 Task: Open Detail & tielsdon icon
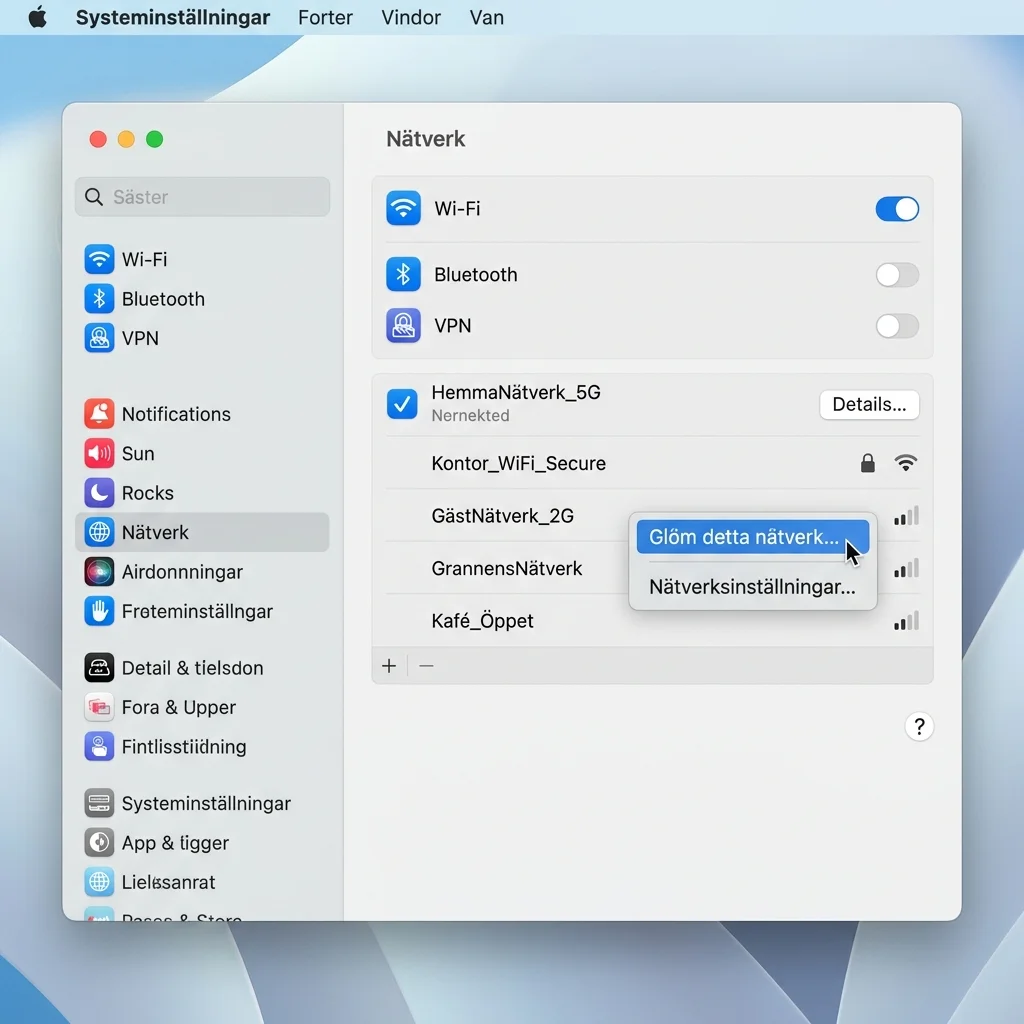click(99, 667)
